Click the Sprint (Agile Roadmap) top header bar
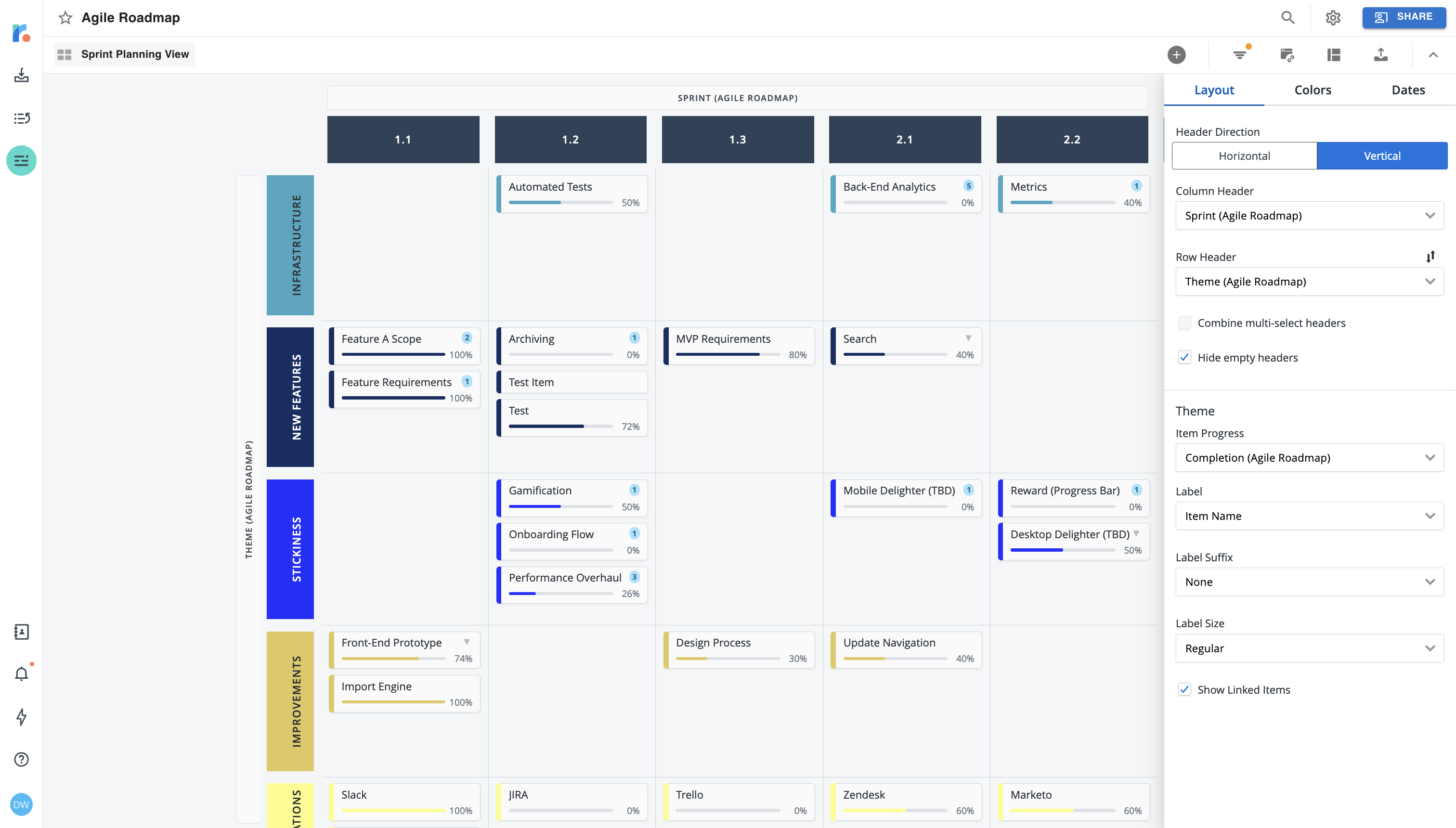 pyautogui.click(x=738, y=98)
